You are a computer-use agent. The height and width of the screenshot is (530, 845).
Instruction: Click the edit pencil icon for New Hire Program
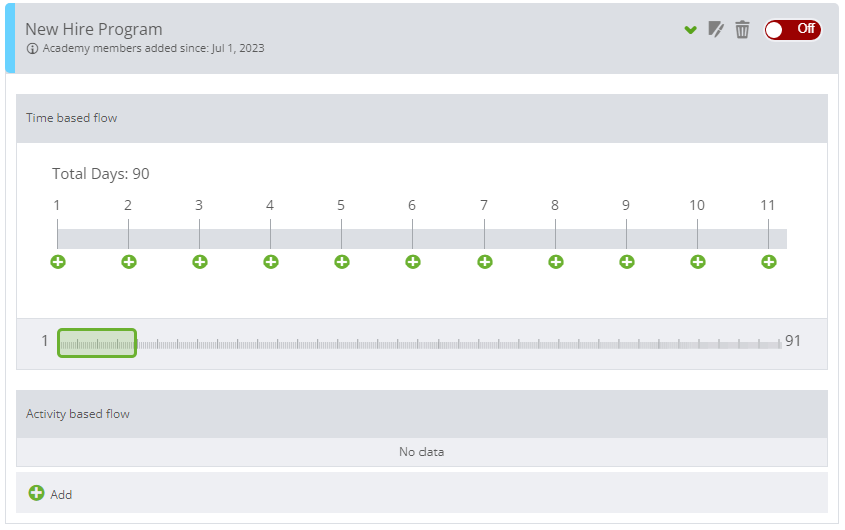tap(716, 29)
